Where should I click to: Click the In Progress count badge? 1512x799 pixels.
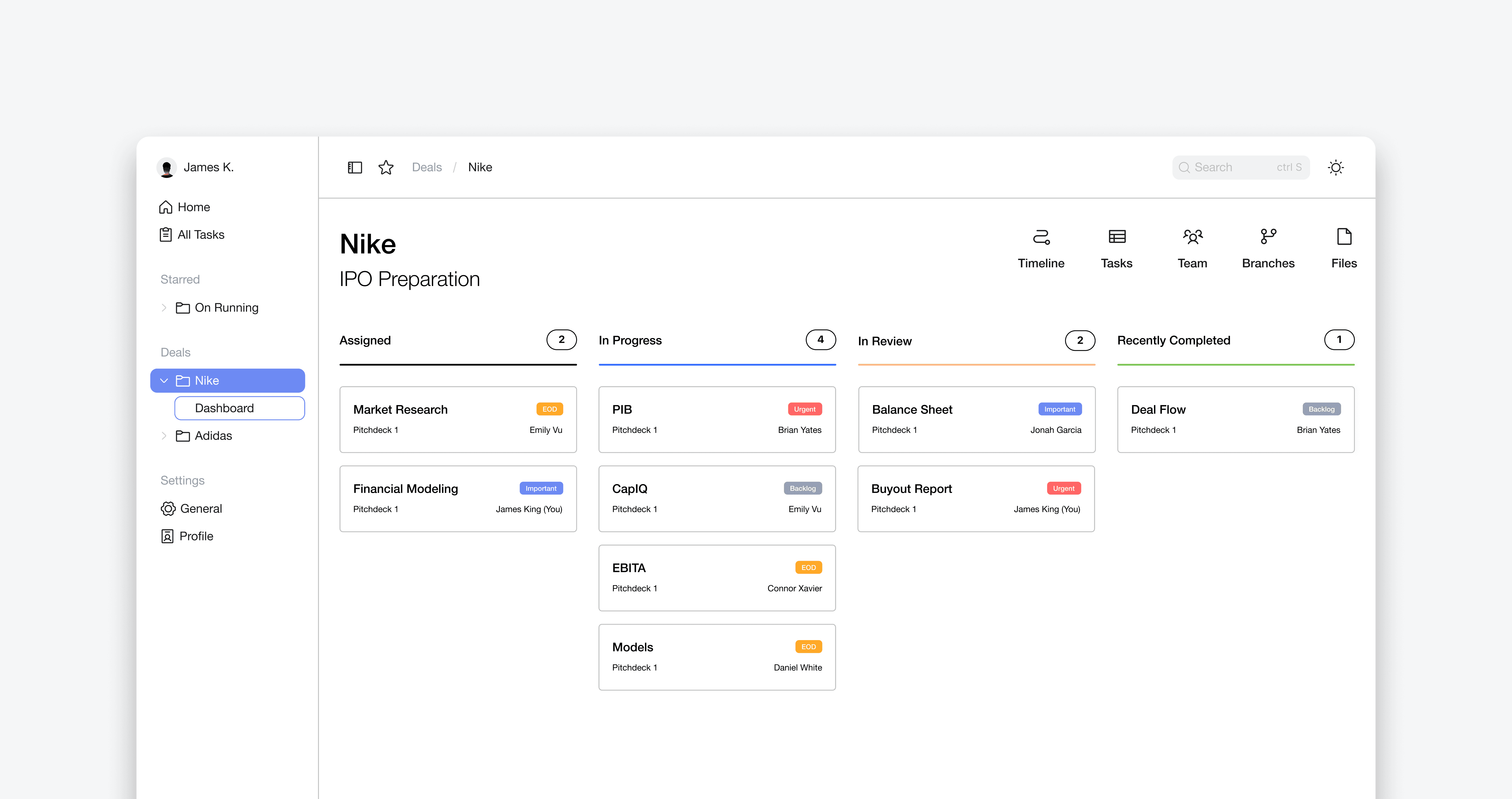[x=821, y=340]
